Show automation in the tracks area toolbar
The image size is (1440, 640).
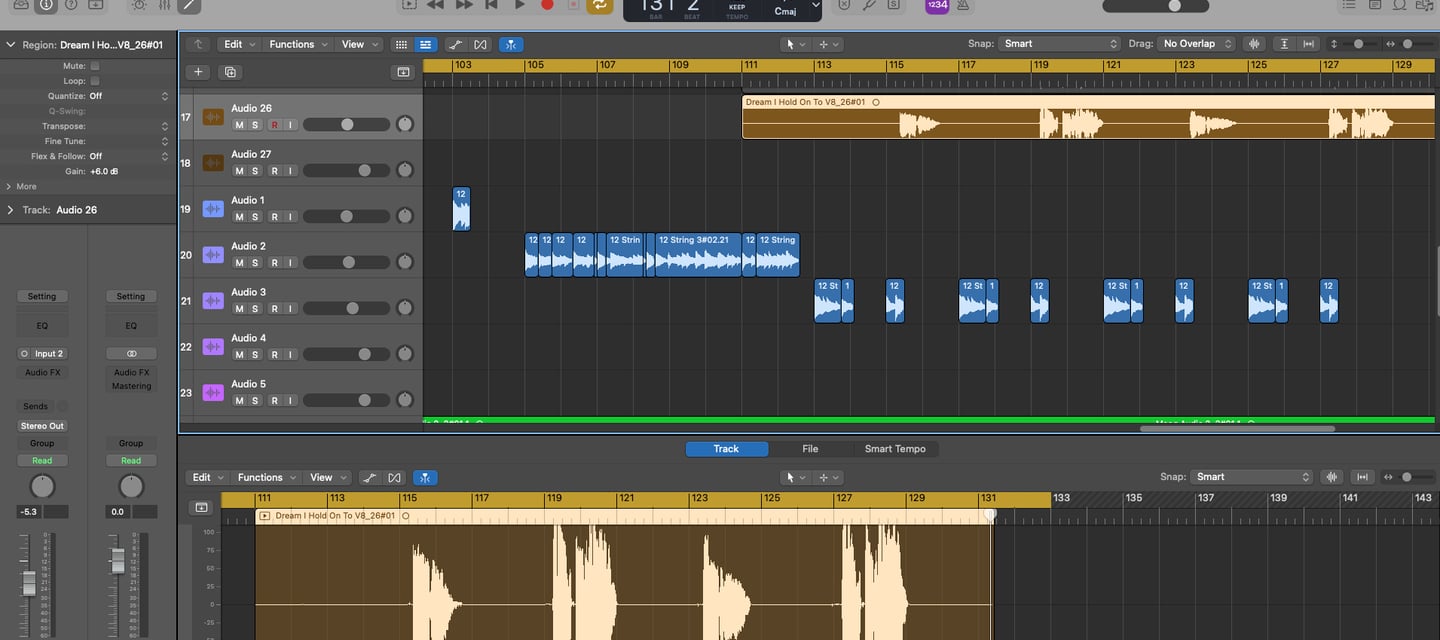(x=455, y=44)
